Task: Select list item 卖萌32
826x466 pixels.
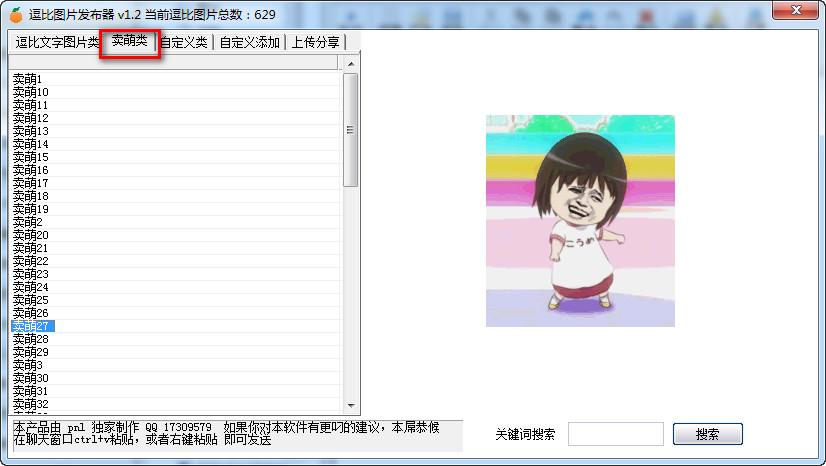Action: click(31, 404)
